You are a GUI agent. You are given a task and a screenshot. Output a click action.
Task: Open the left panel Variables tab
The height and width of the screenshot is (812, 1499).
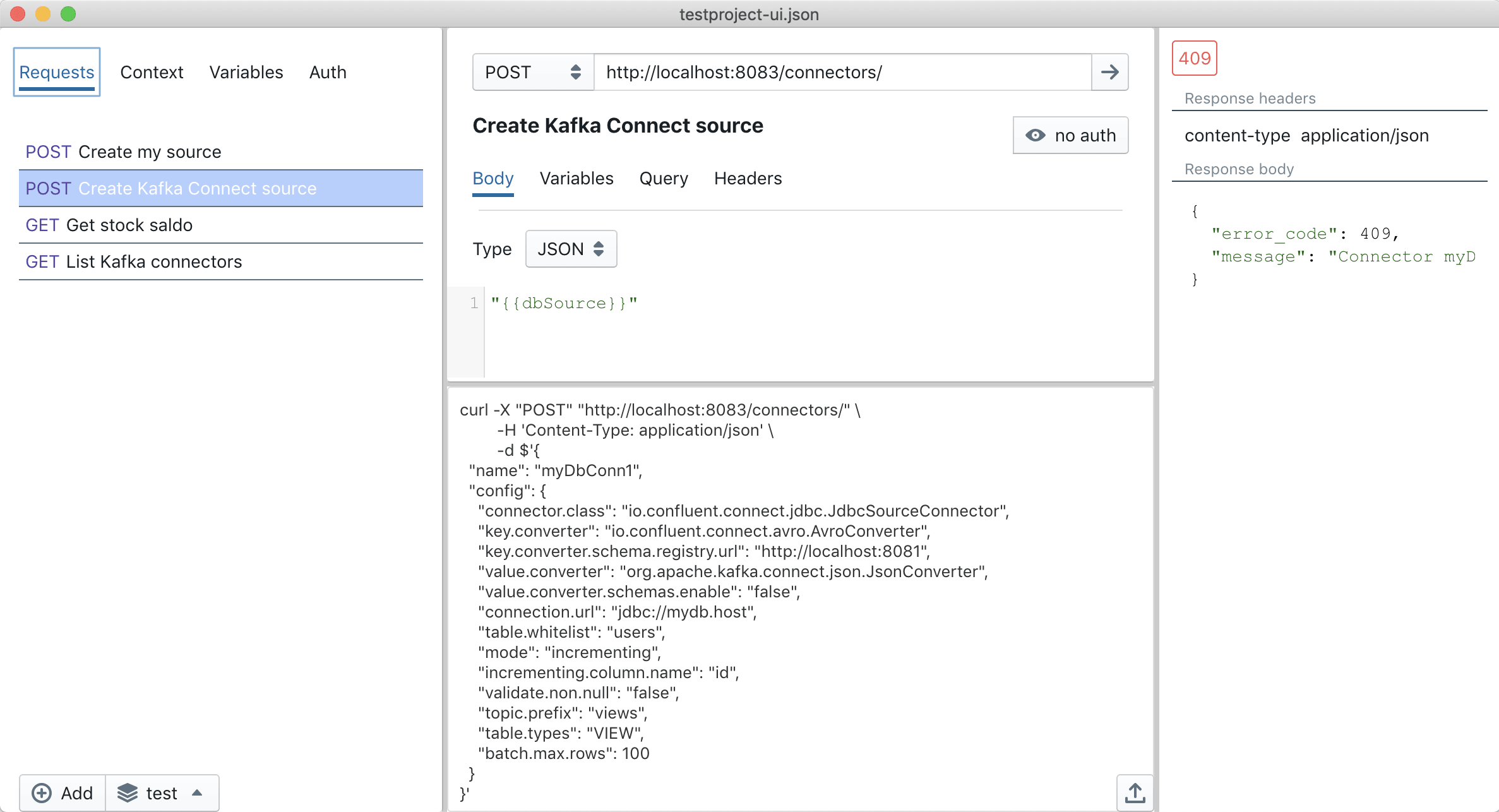click(x=246, y=72)
